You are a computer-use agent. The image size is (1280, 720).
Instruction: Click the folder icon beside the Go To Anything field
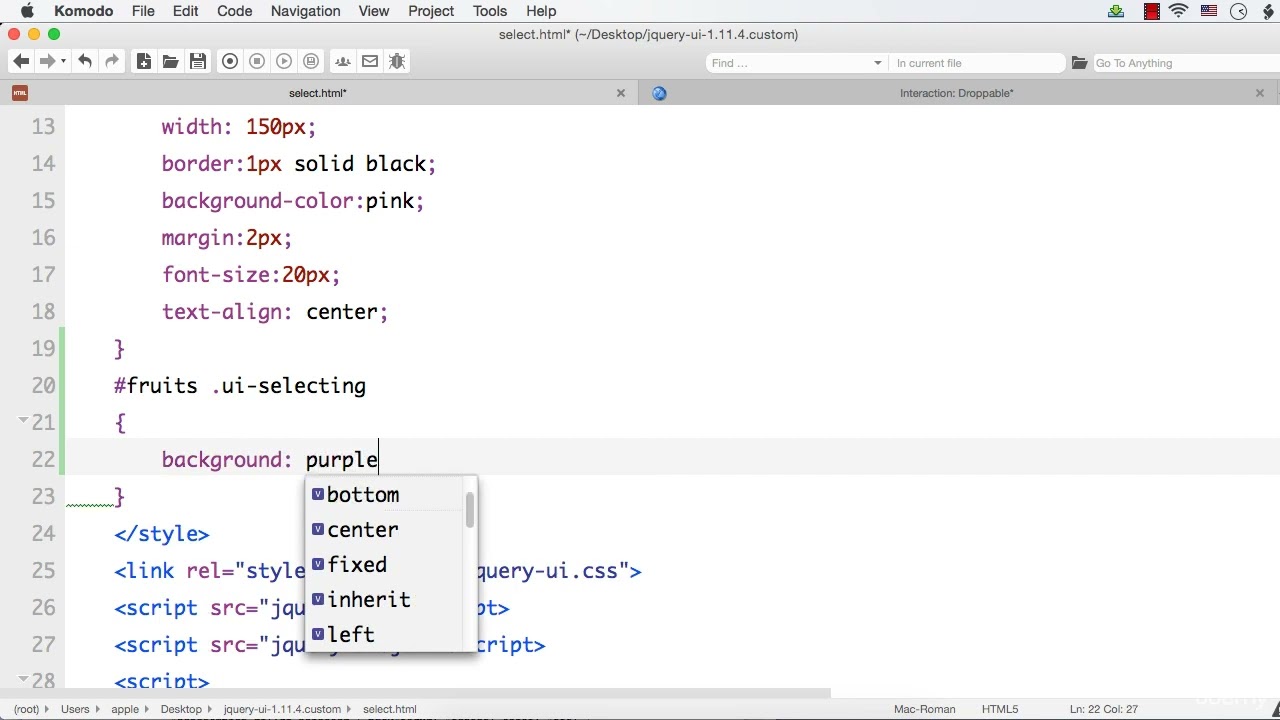[x=1079, y=63]
